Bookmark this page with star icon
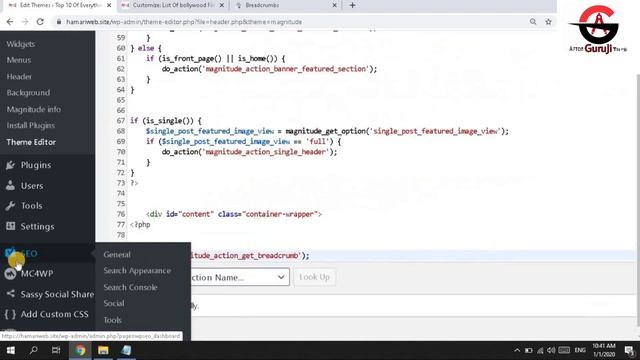 pos(548,22)
